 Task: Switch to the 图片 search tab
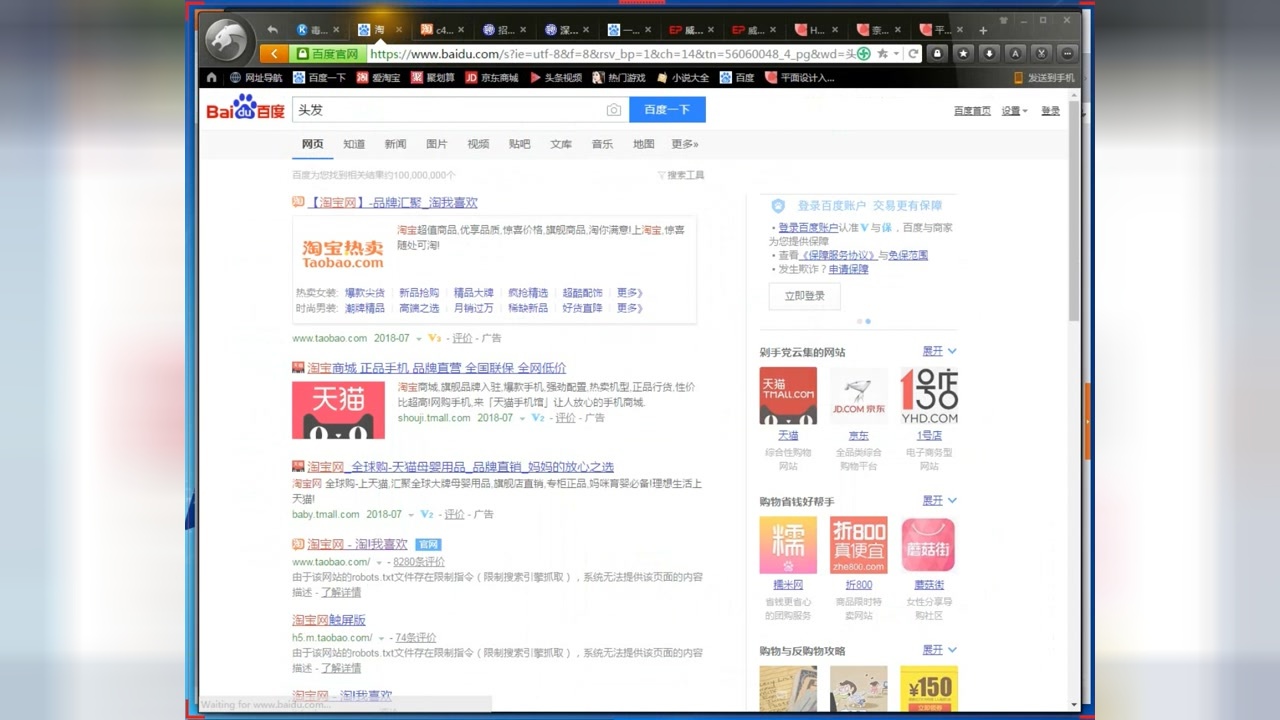click(437, 144)
